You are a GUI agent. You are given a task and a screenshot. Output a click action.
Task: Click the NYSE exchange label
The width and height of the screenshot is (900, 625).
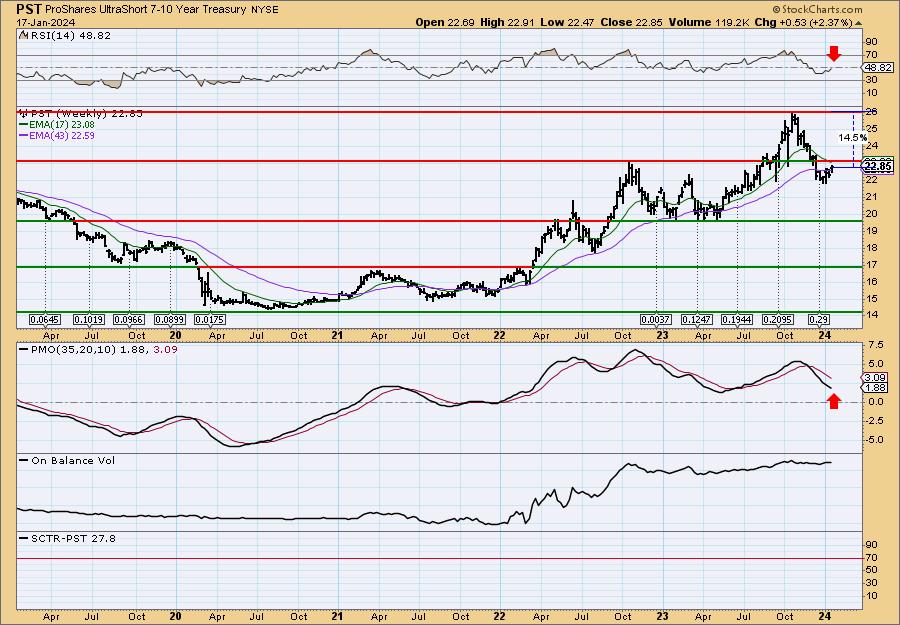click(263, 10)
